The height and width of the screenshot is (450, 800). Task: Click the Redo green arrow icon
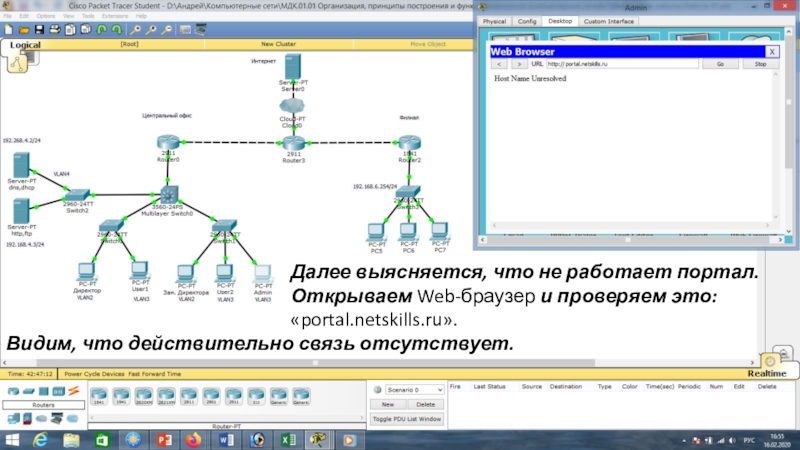pos(117,30)
